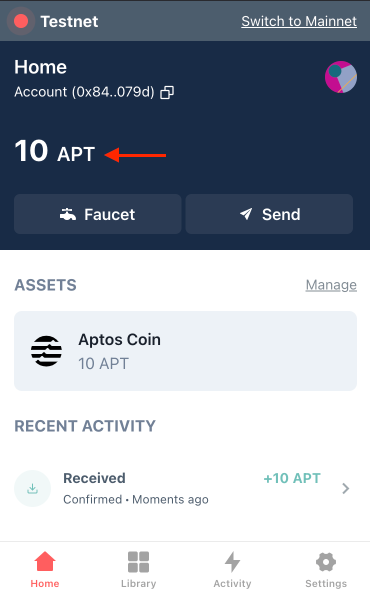Copy the account address using copy icon
Screen dimensions: 370x600
click(x=167, y=92)
